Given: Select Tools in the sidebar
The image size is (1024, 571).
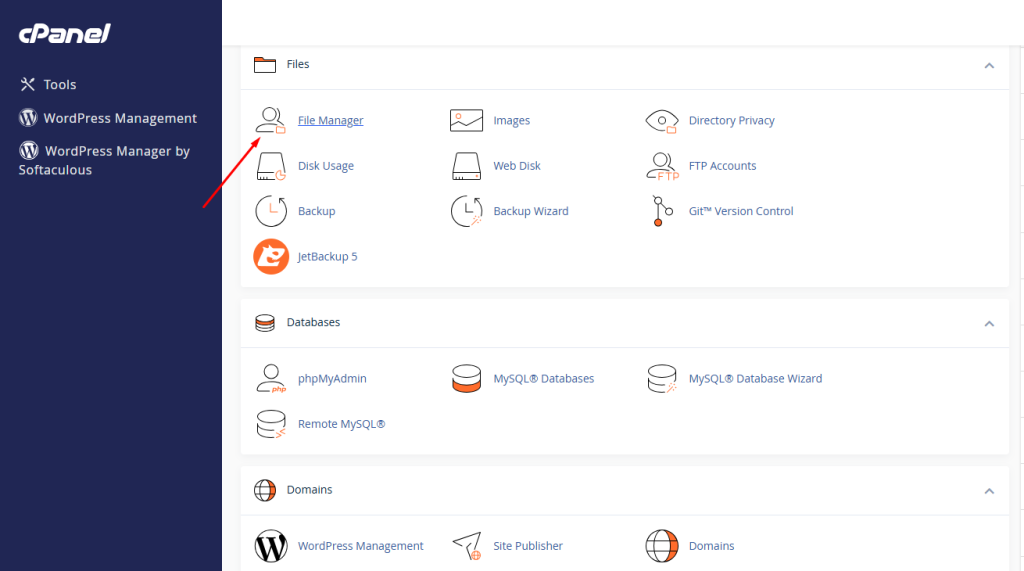Looking at the screenshot, I should click(x=59, y=85).
